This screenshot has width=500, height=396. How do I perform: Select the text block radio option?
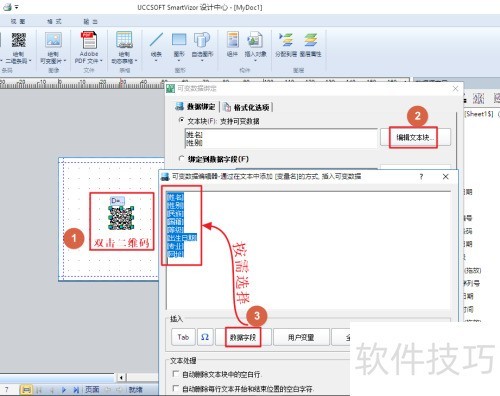tap(181, 120)
